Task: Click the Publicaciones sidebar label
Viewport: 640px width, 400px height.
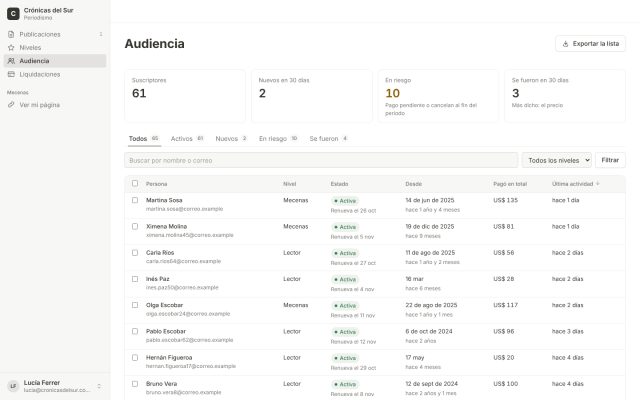Action: 40,34
